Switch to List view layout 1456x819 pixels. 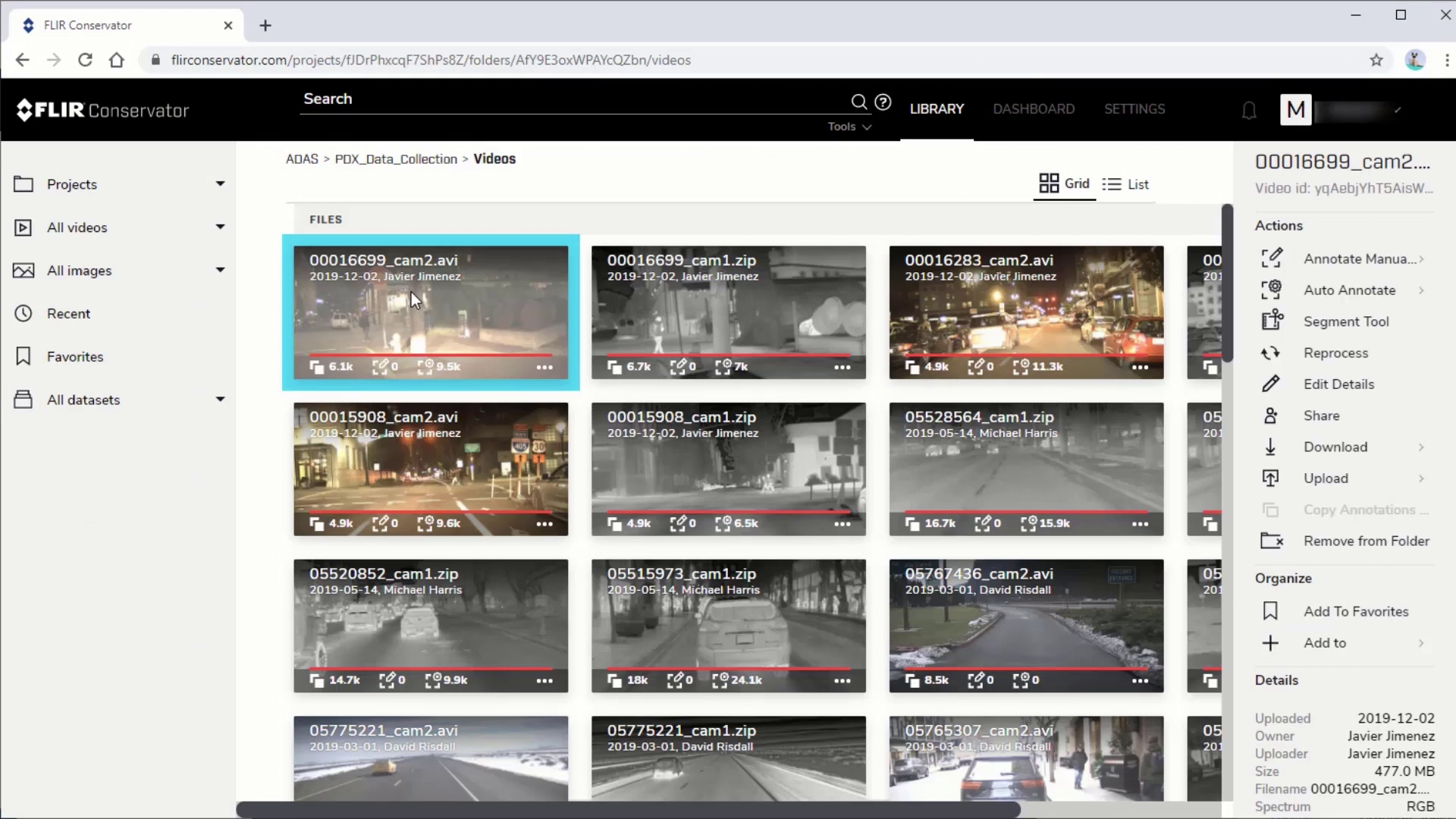click(x=1126, y=184)
